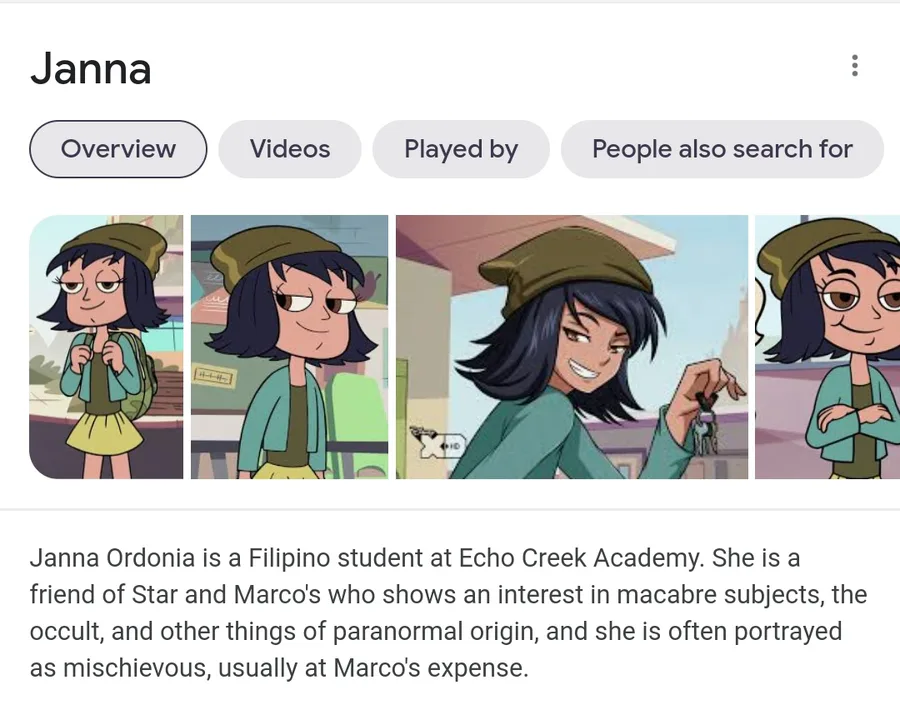Switch to the Videos tab
This screenshot has width=900, height=705.
point(290,149)
